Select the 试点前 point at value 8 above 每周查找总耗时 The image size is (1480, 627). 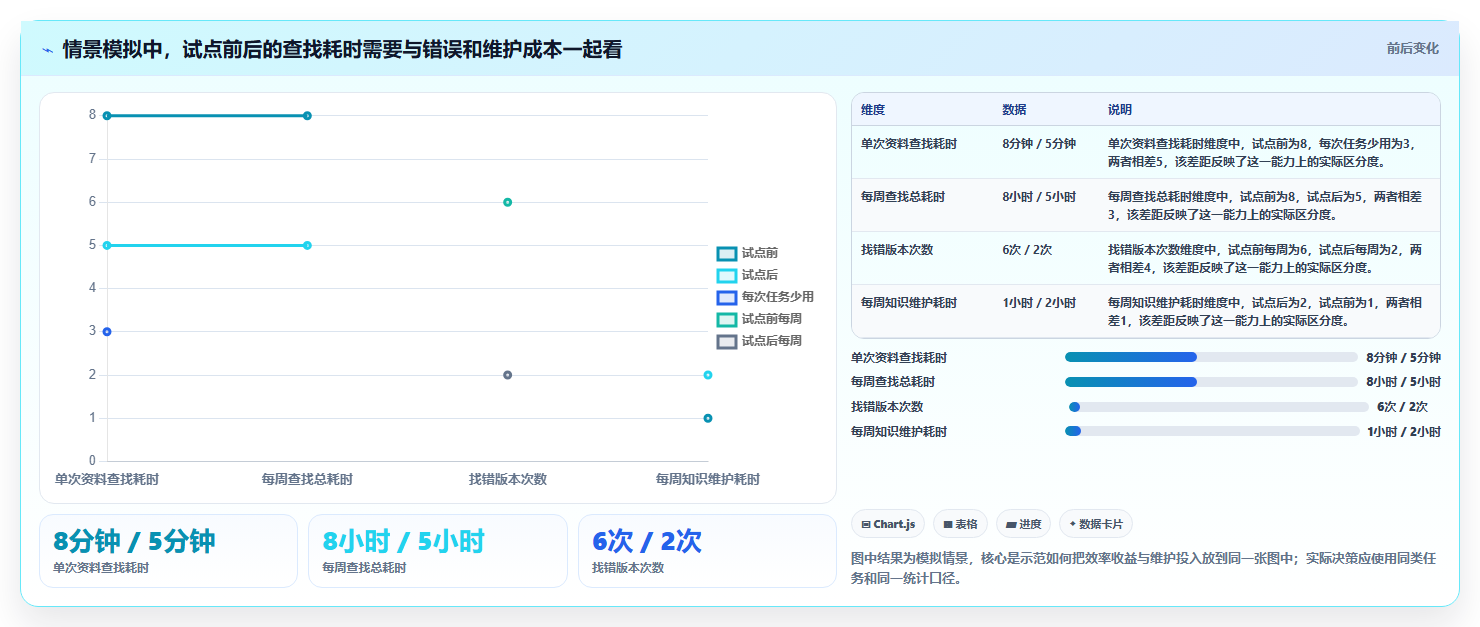point(307,116)
